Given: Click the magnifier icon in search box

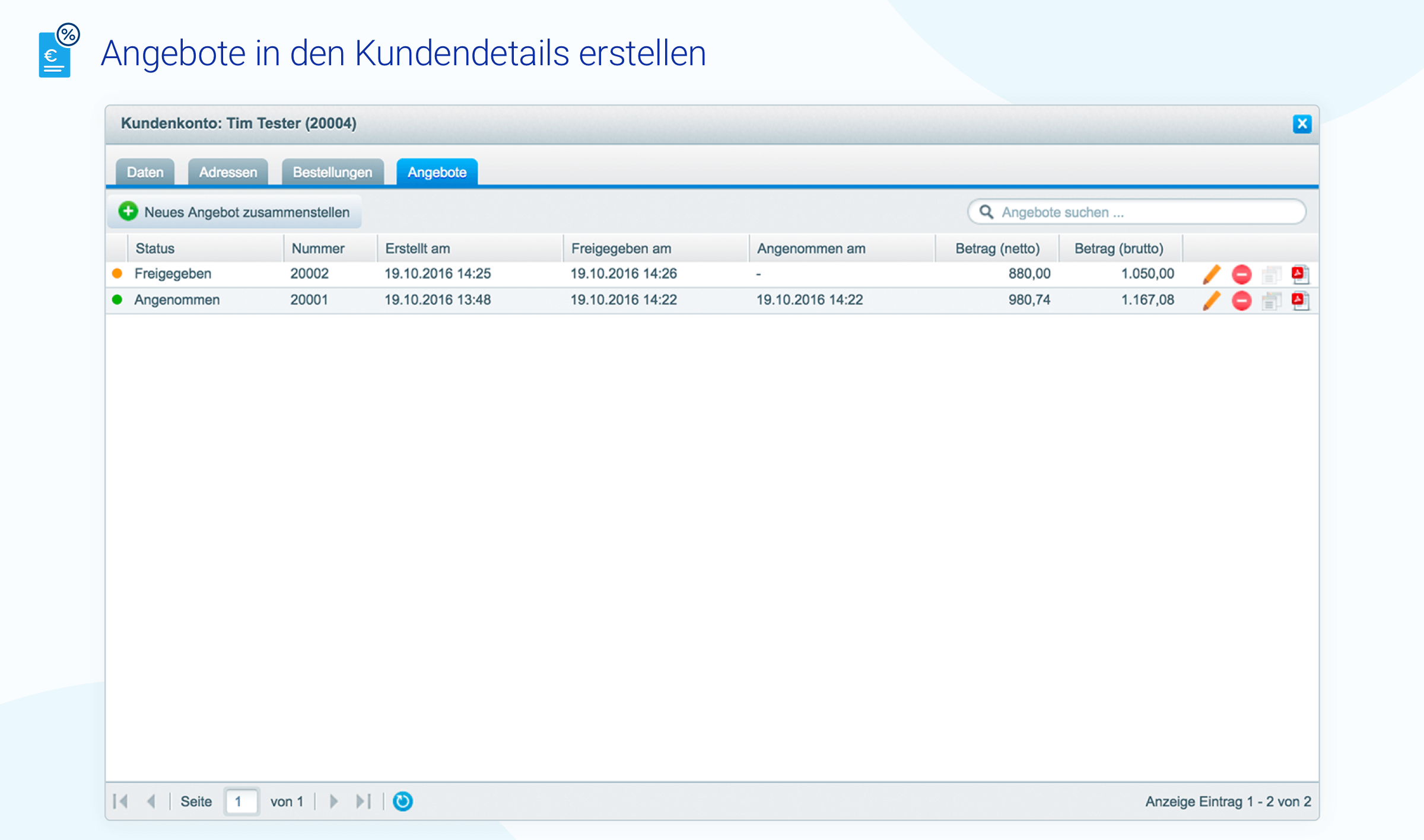Looking at the screenshot, I should pos(986,212).
